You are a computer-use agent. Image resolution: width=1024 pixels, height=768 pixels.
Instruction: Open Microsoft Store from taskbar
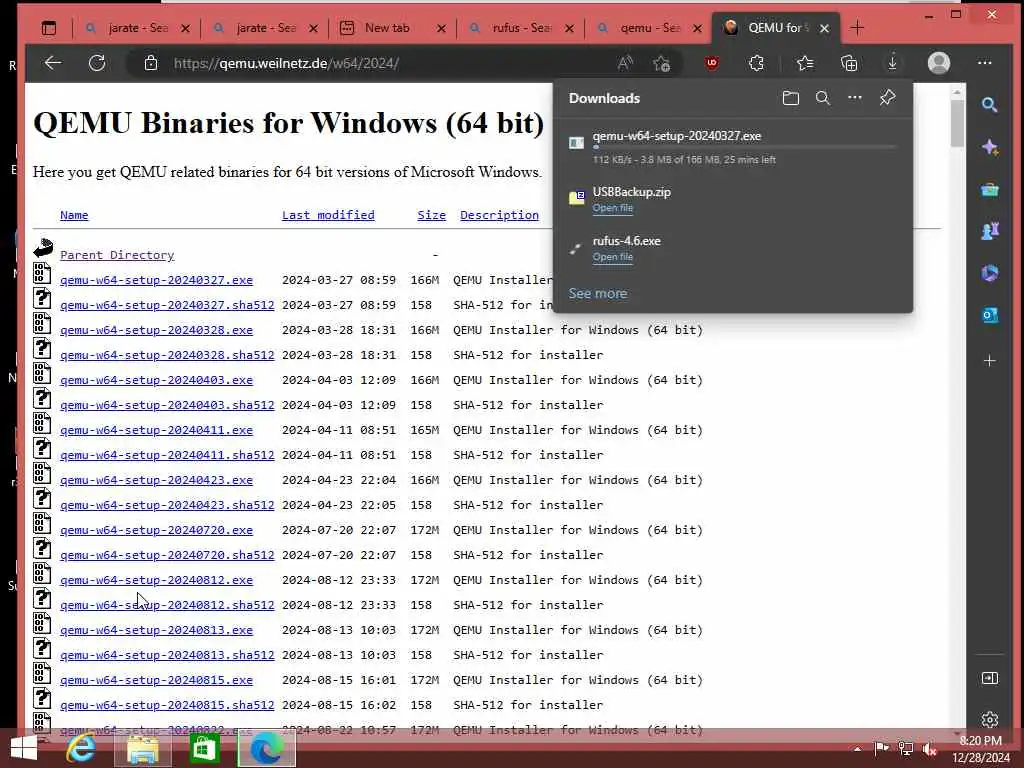tap(204, 748)
